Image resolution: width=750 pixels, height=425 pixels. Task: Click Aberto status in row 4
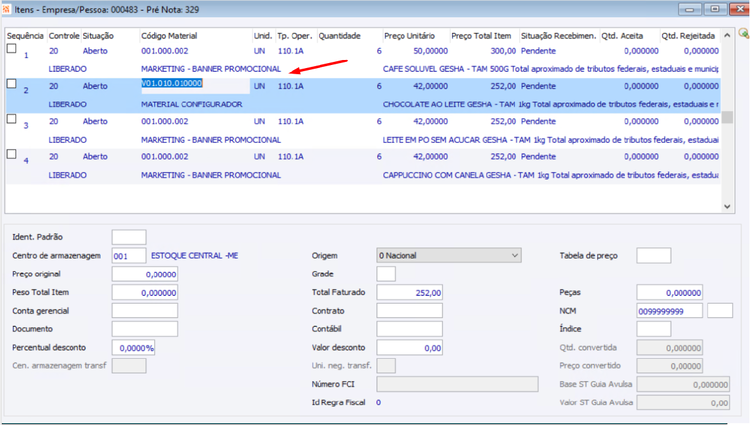click(95, 157)
